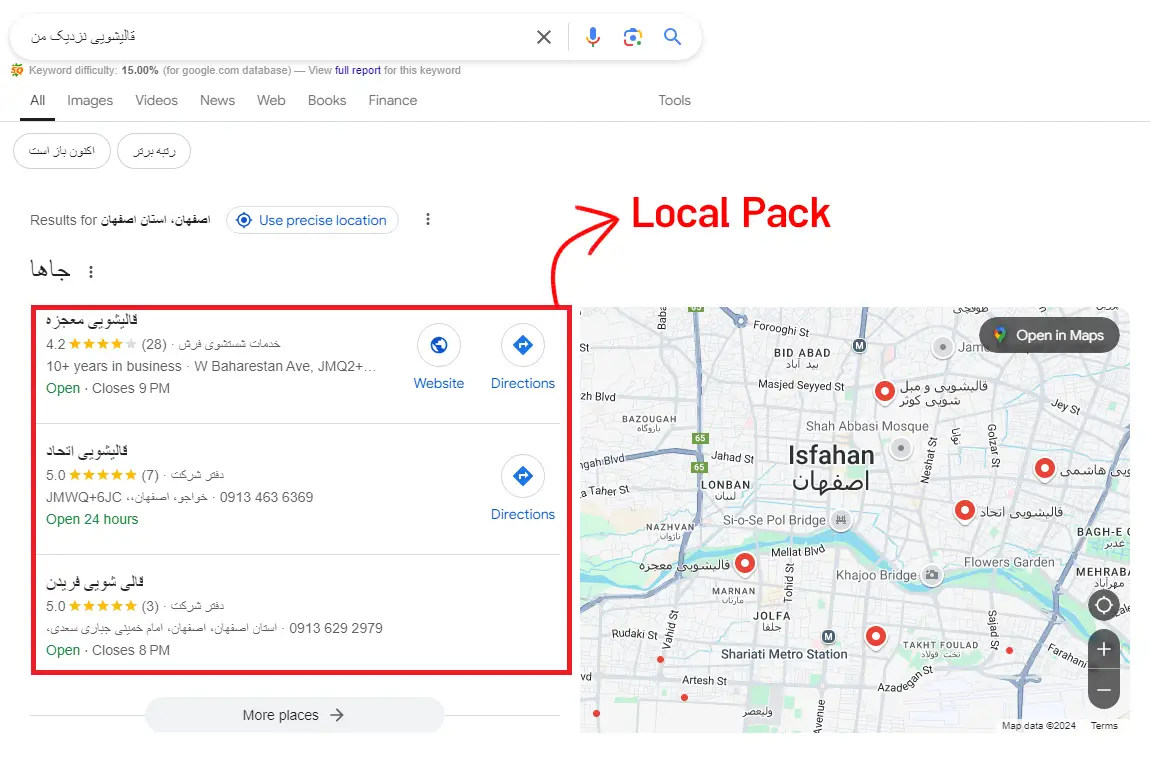Center map with my-location target icon
Viewport: 1150px width, 757px height.
click(x=1104, y=606)
